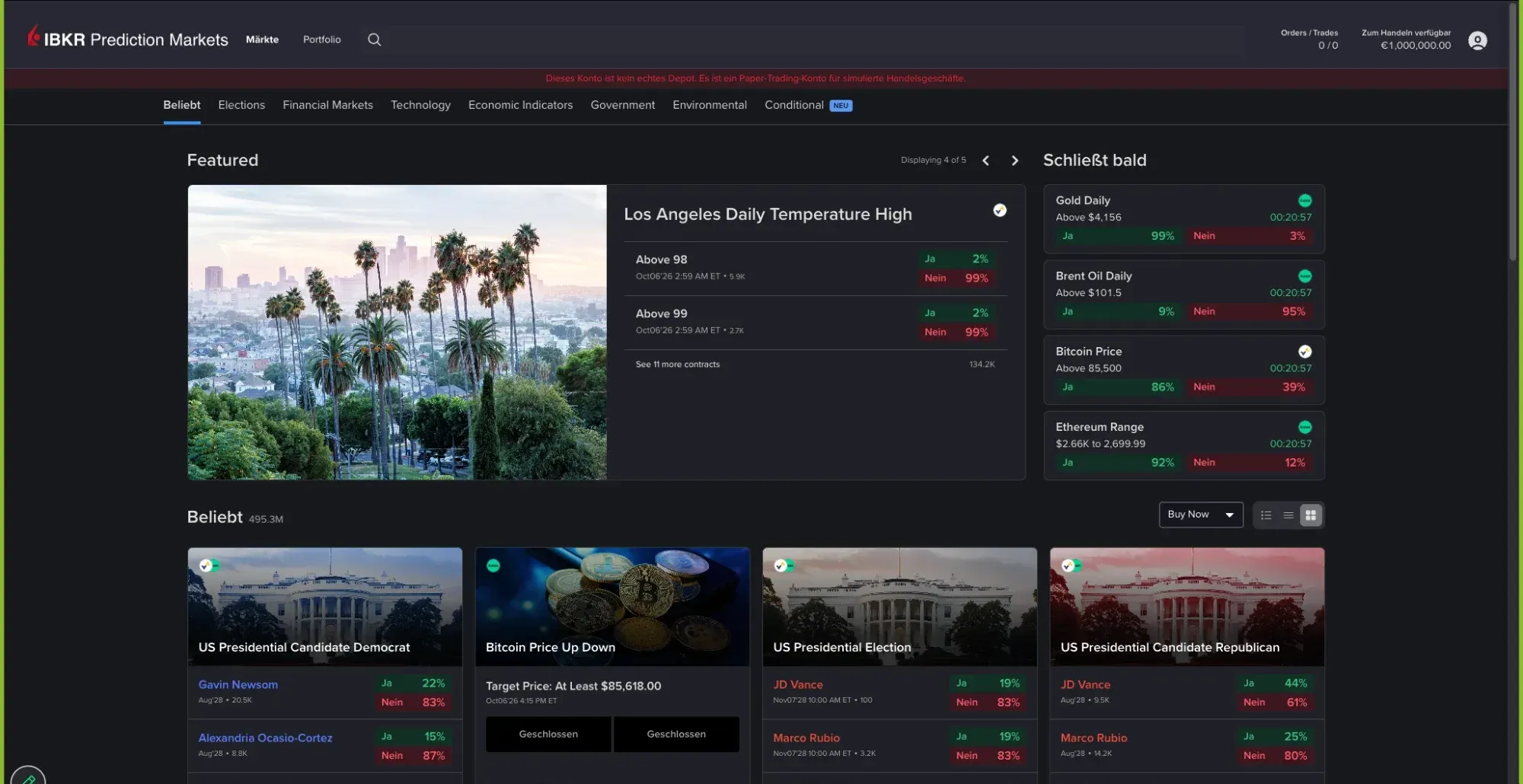The image size is (1523, 784).
Task: Click the Bitcoin Price checkmark status icon
Action: (x=1305, y=351)
